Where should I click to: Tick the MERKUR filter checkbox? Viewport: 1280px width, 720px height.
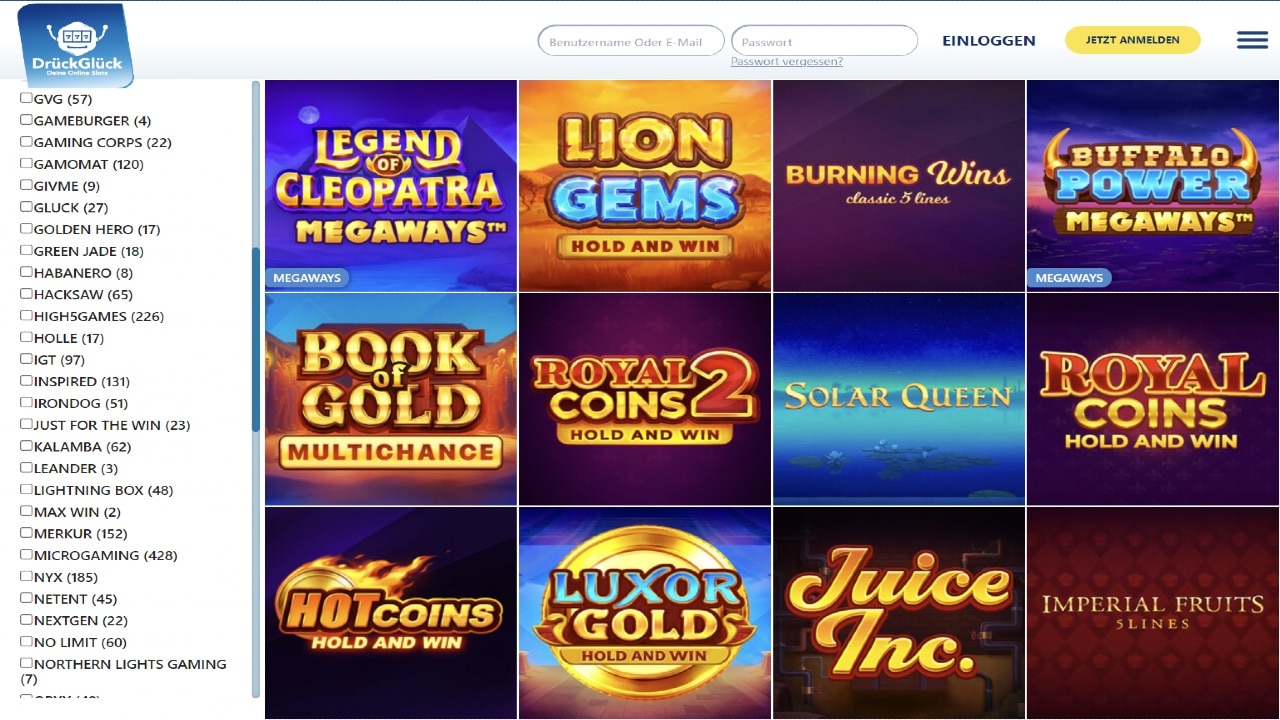coord(27,533)
